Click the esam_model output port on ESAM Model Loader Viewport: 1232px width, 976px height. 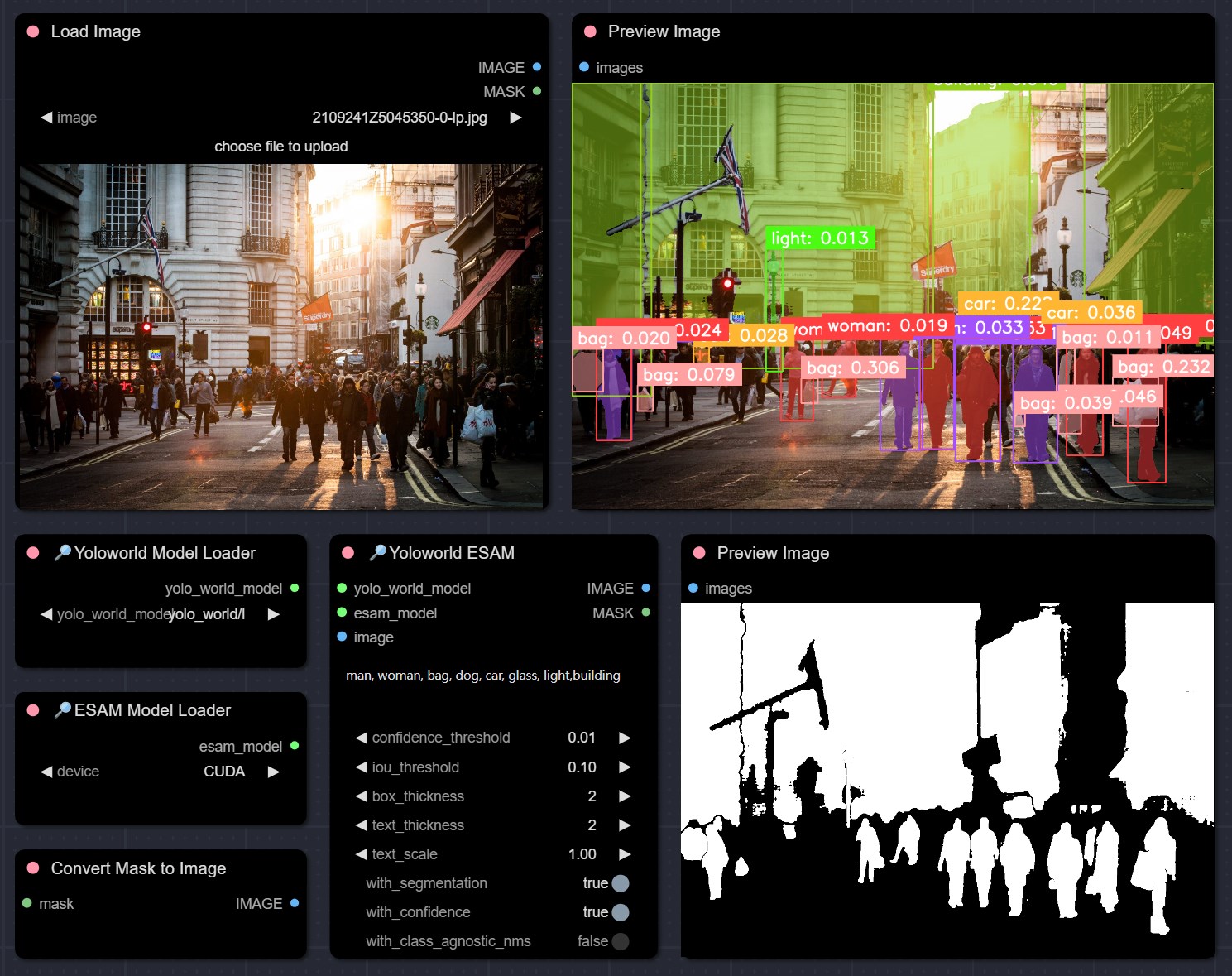[295, 746]
